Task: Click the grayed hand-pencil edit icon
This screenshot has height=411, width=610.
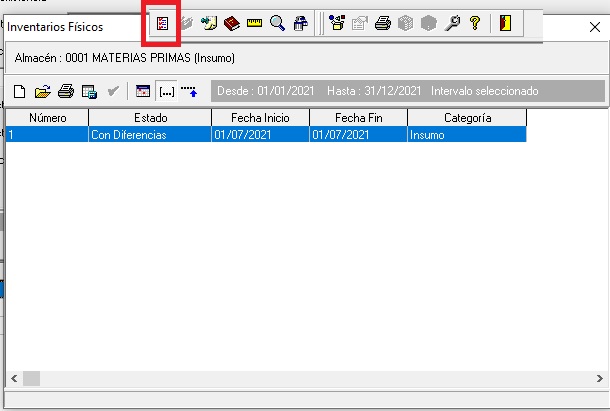Action: [x=186, y=23]
